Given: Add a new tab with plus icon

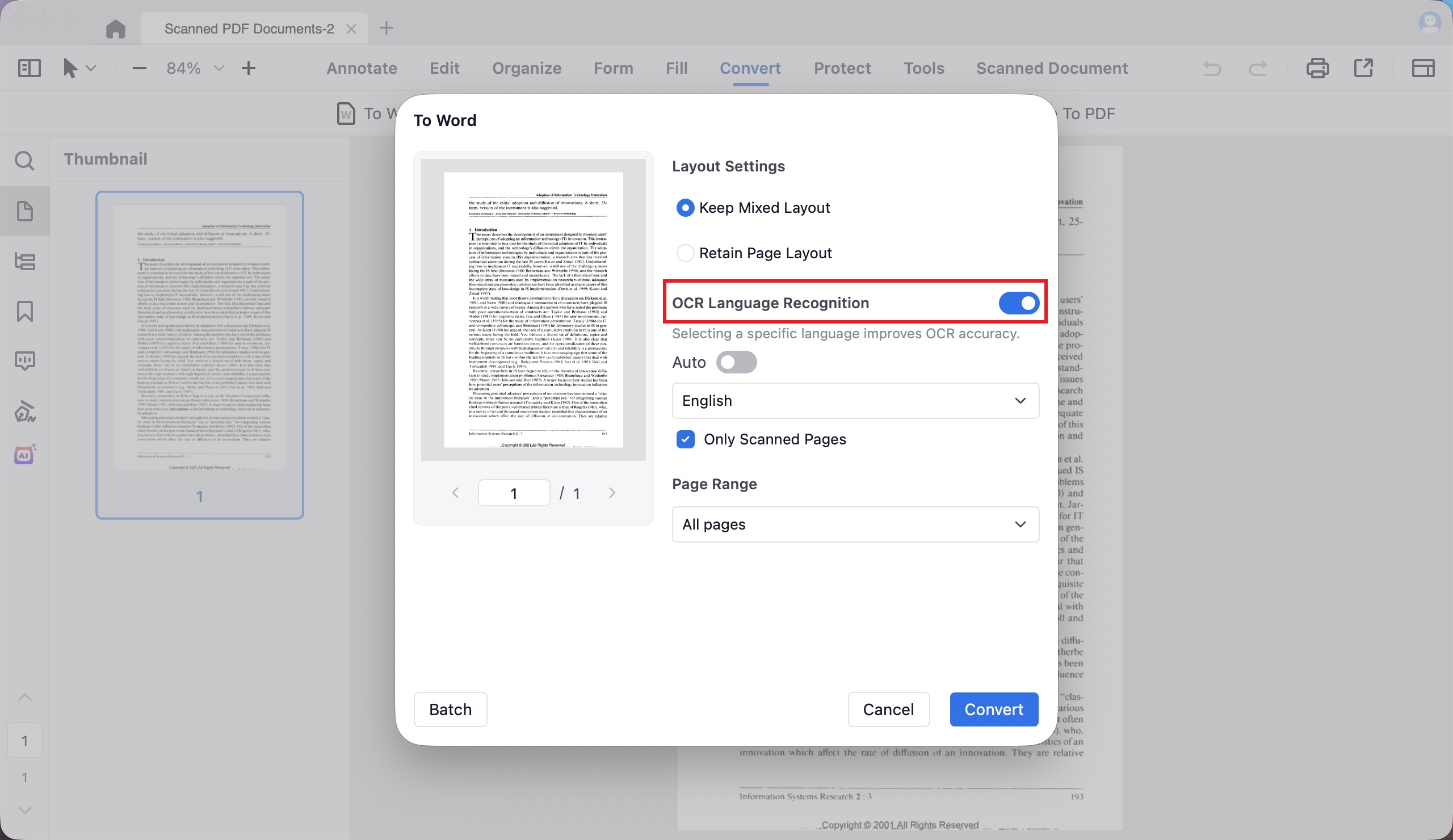Looking at the screenshot, I should pyautogui.click(x=387, y=28).
